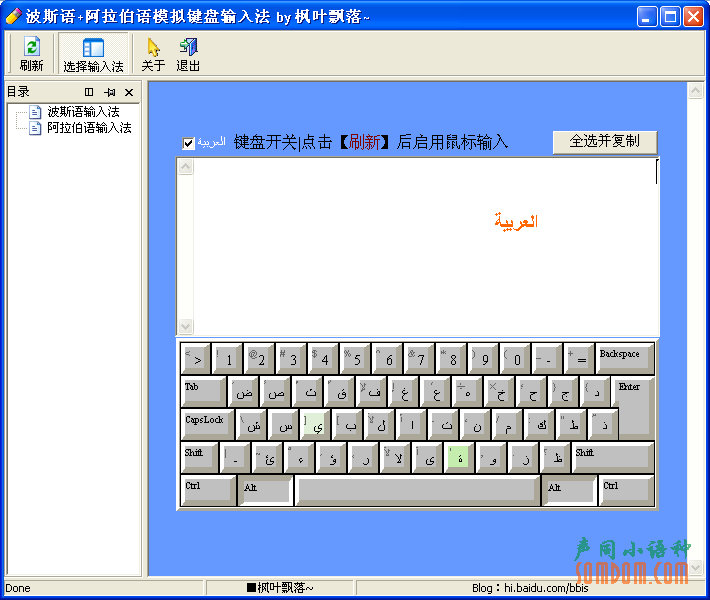Click the # 3 key
Screen dimensions: 710x600
click(291, 358)
